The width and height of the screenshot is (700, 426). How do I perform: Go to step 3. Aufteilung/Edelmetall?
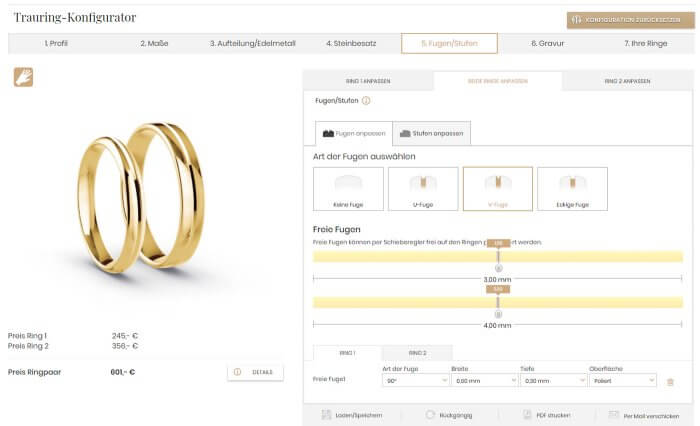pos(253,43)
